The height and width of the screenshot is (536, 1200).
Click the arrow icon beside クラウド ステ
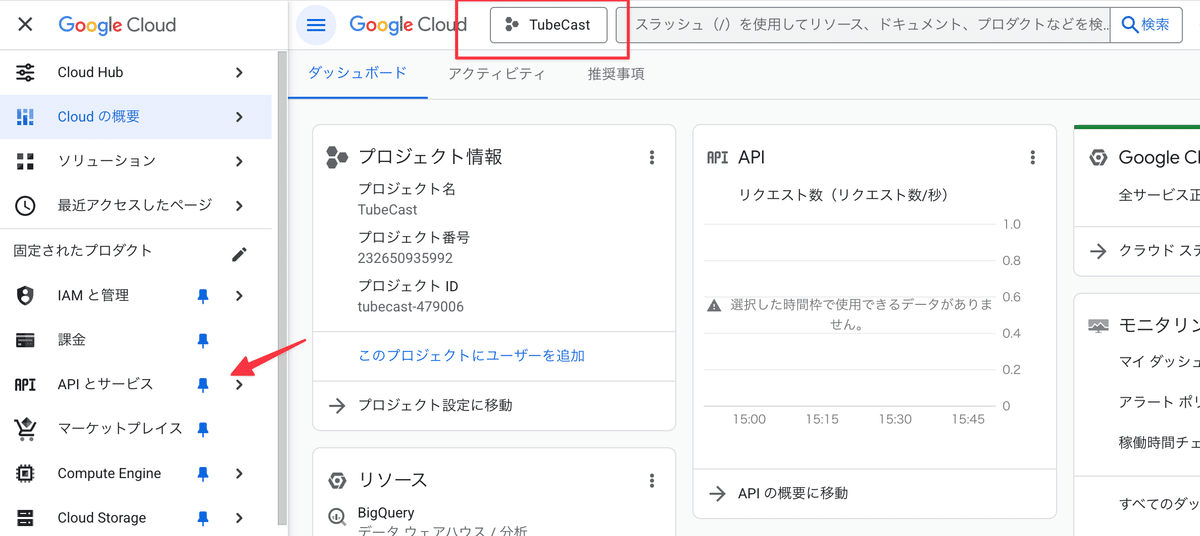pos(1097,251)
